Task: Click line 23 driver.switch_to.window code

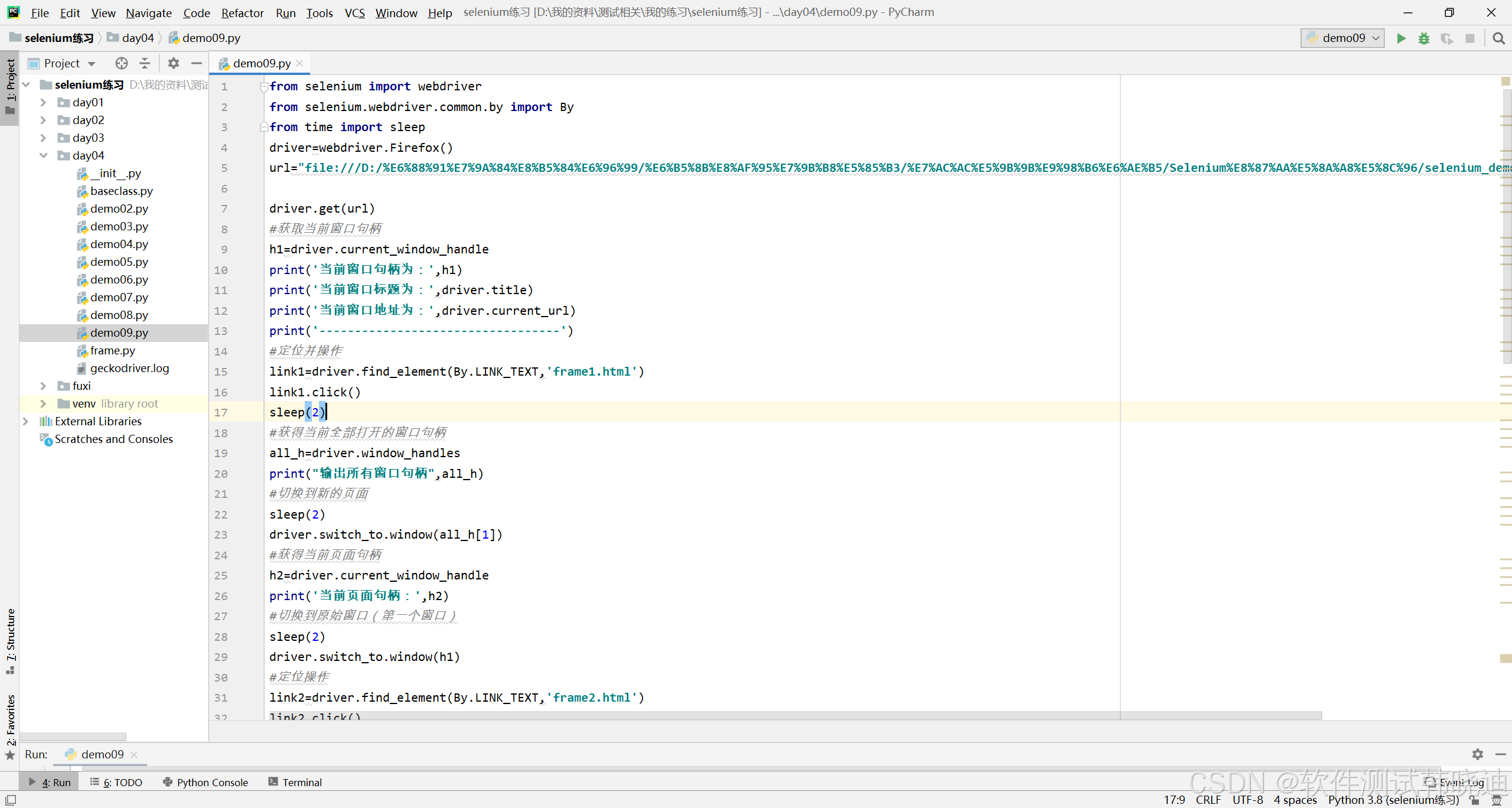Action: (x=386, y=535)
